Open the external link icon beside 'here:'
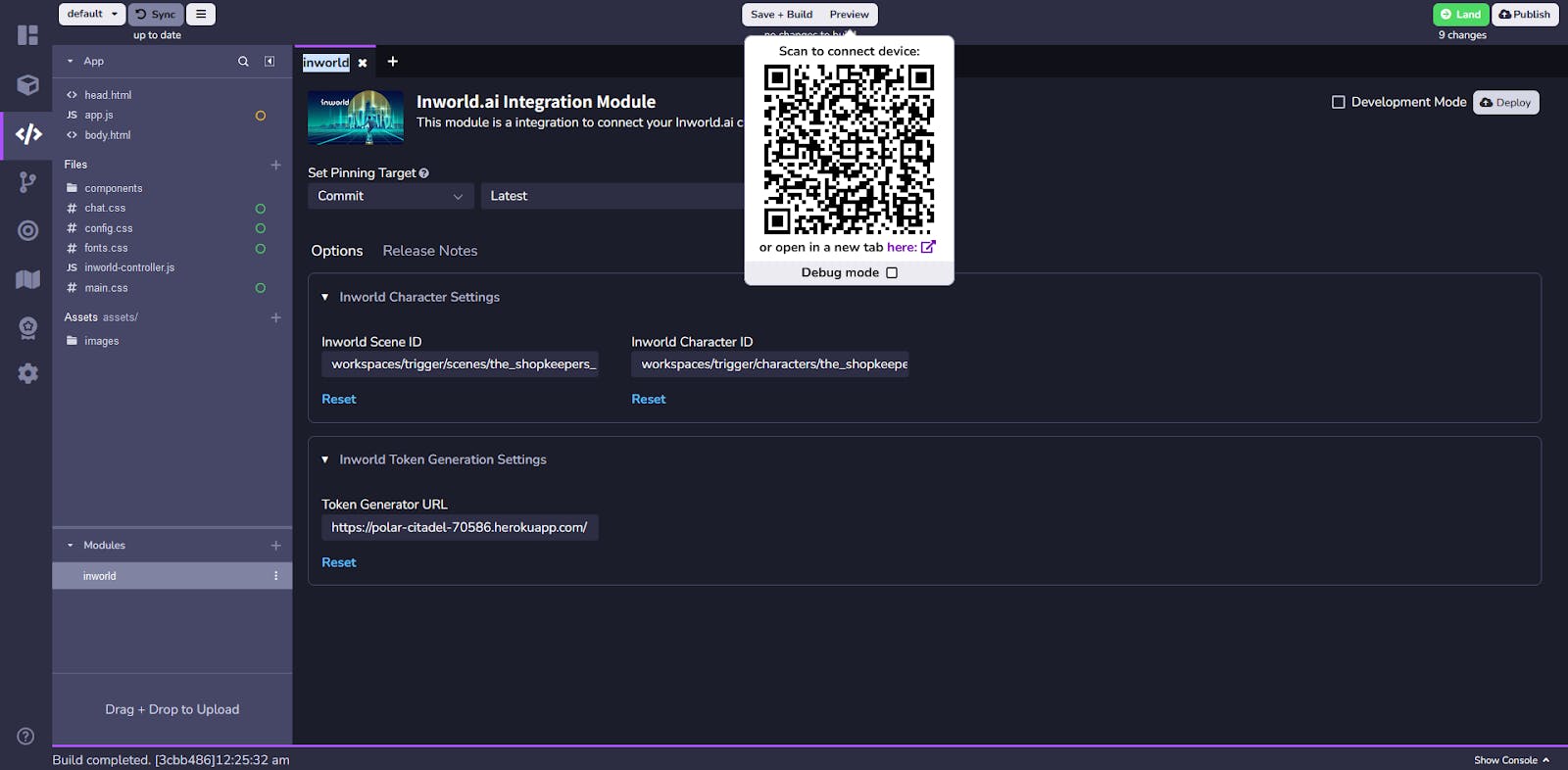 pos(928,247)
